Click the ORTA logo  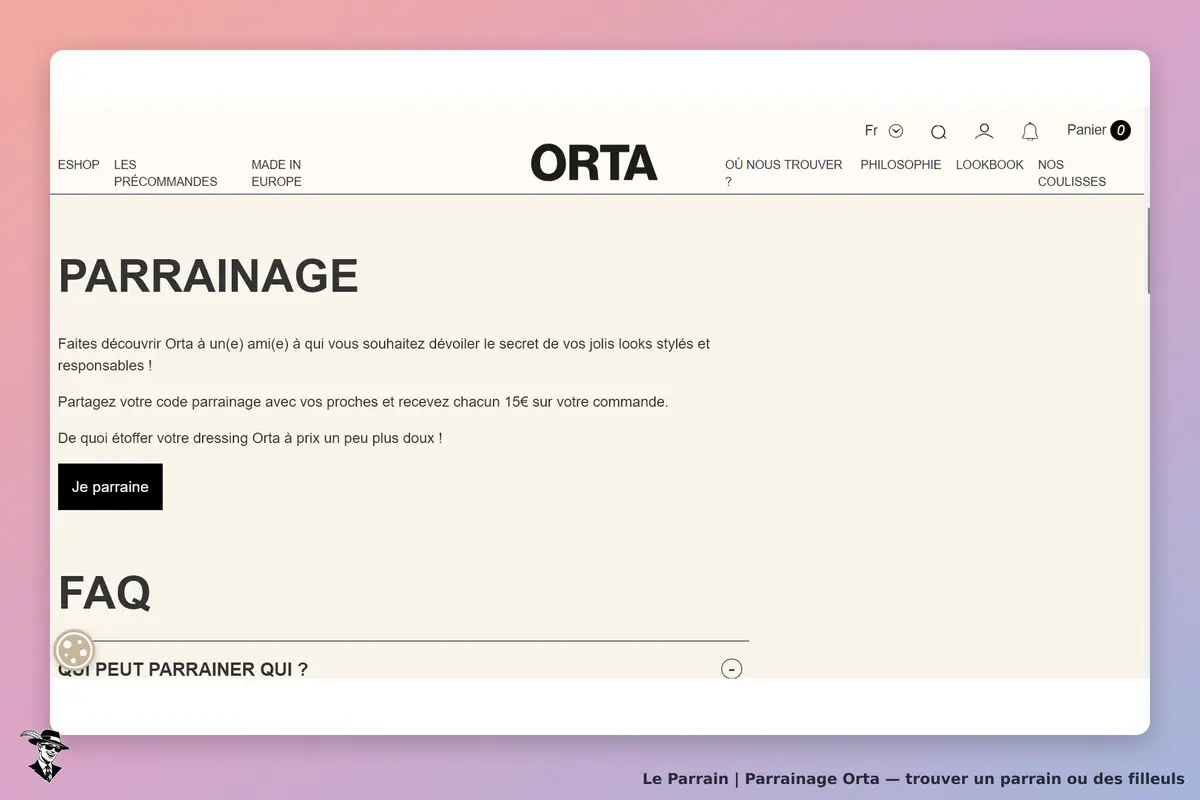point(594,162)
